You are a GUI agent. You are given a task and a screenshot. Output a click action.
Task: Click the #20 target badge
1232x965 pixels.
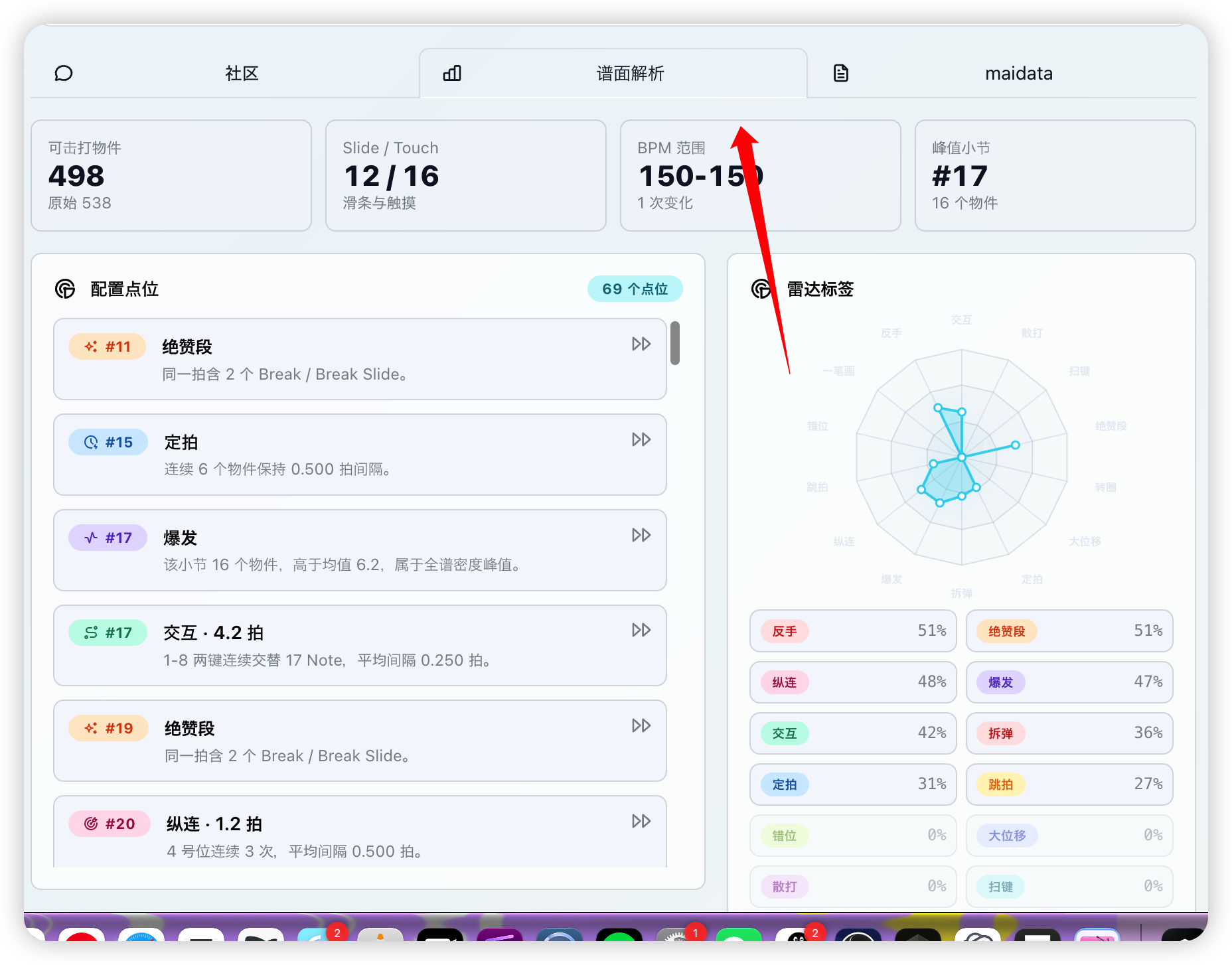click(x=110, y=824)
